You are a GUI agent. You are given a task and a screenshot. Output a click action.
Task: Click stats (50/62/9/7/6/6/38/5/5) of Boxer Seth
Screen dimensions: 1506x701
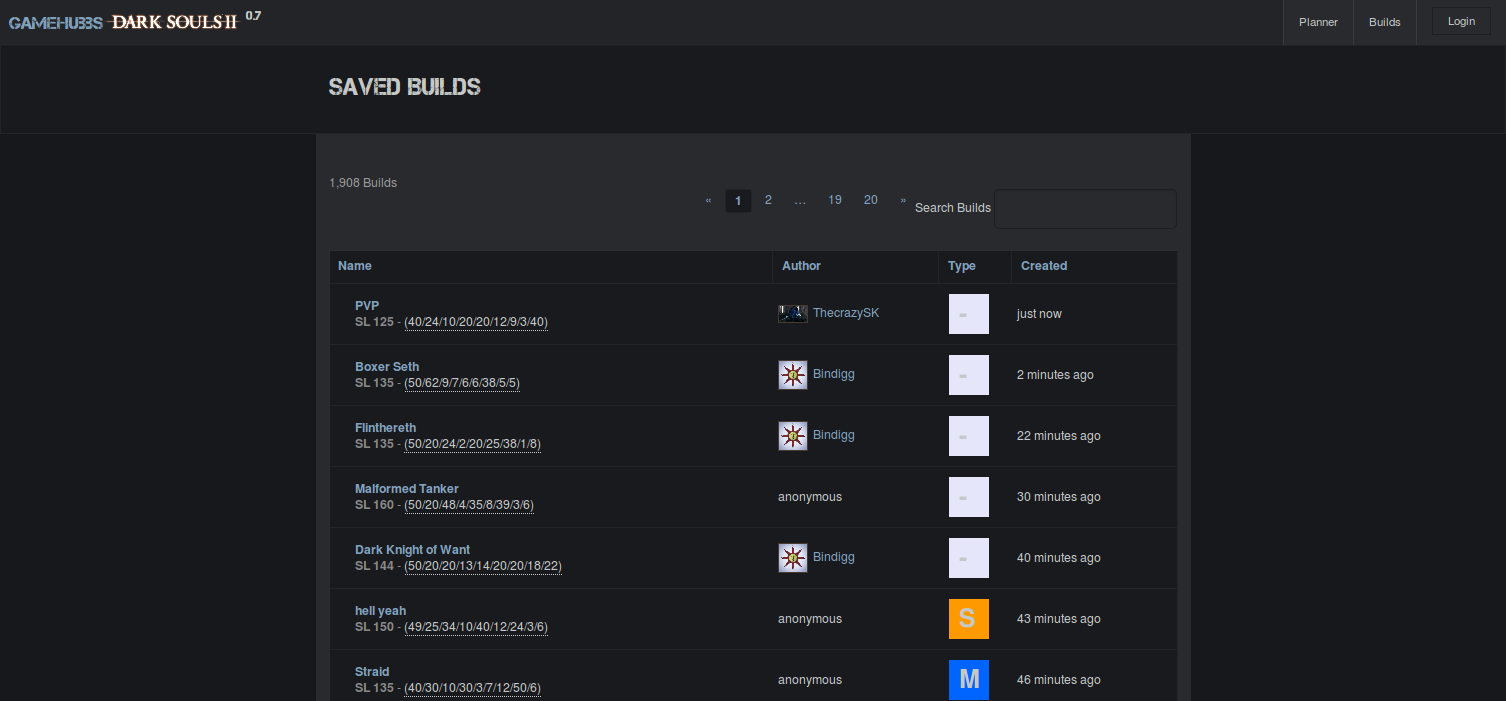[462, 383]
